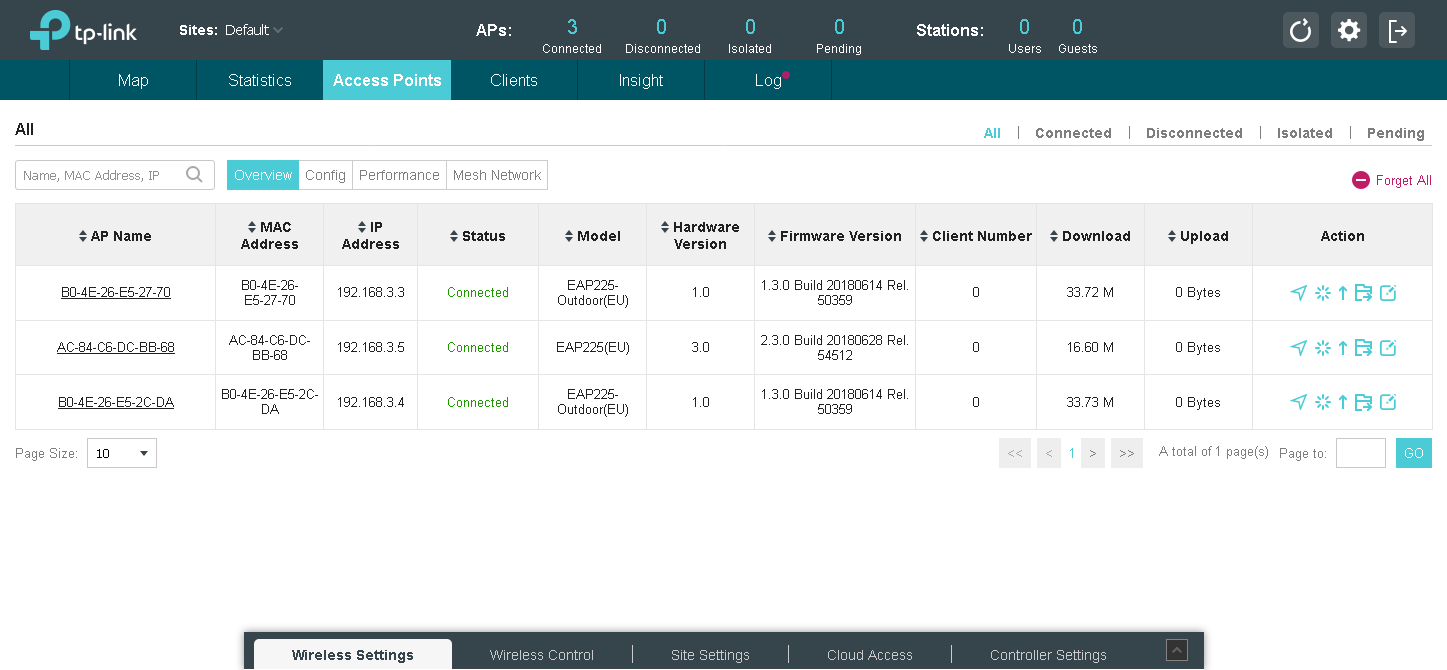Open the Insight tab
The width and height of the screenshot is (1447, 670).
click(x=641, y=80)
